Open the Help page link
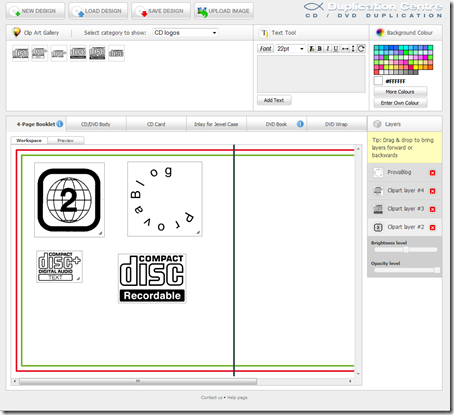Viewport: 454px width, 415px height. (x=237, y=397)
